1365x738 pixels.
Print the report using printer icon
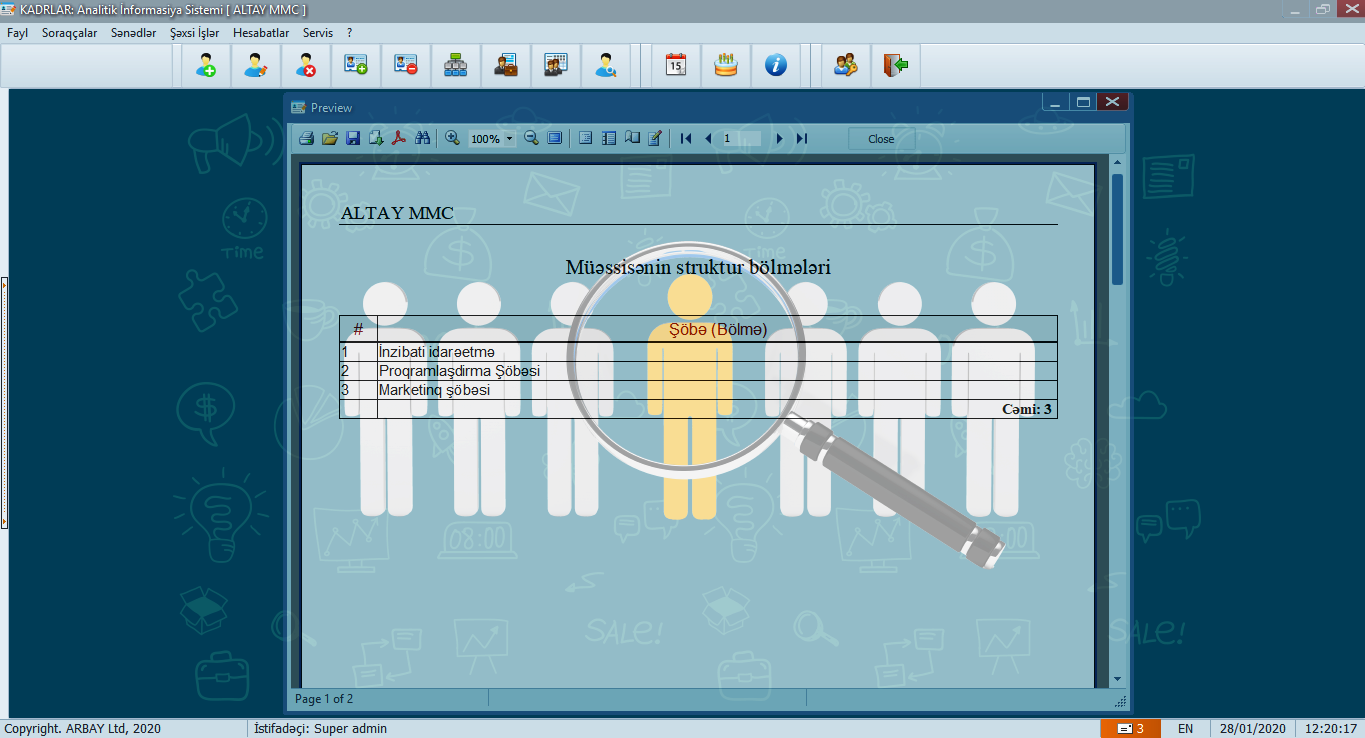point(307,139)
